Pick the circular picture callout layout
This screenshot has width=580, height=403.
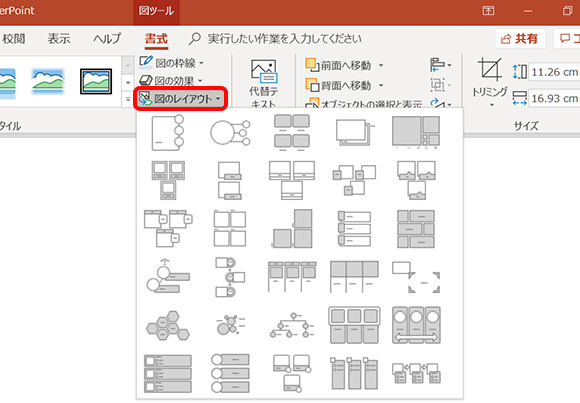tap(230, 132)
